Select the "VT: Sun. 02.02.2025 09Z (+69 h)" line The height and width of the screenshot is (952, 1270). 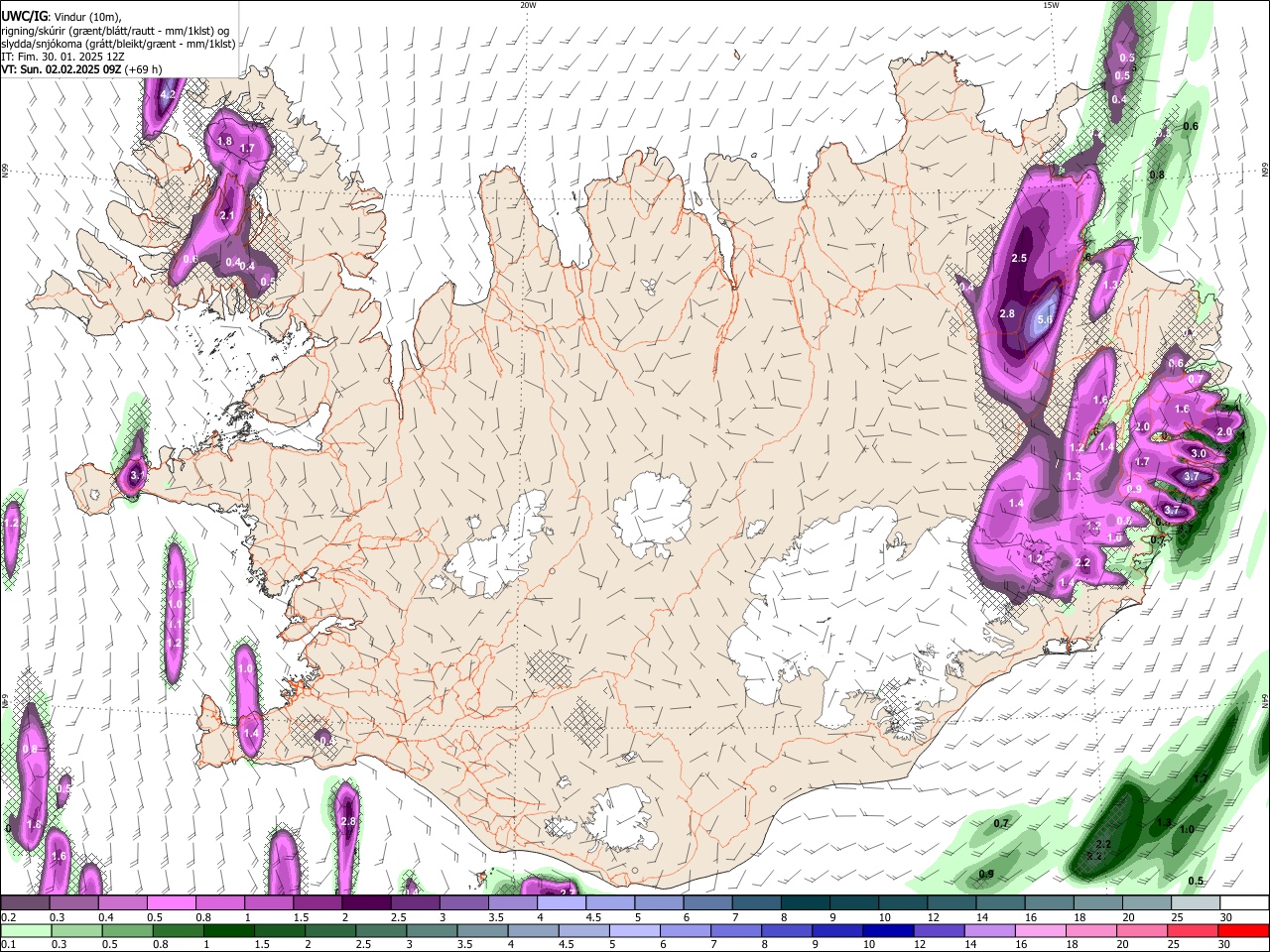[81, 70]
